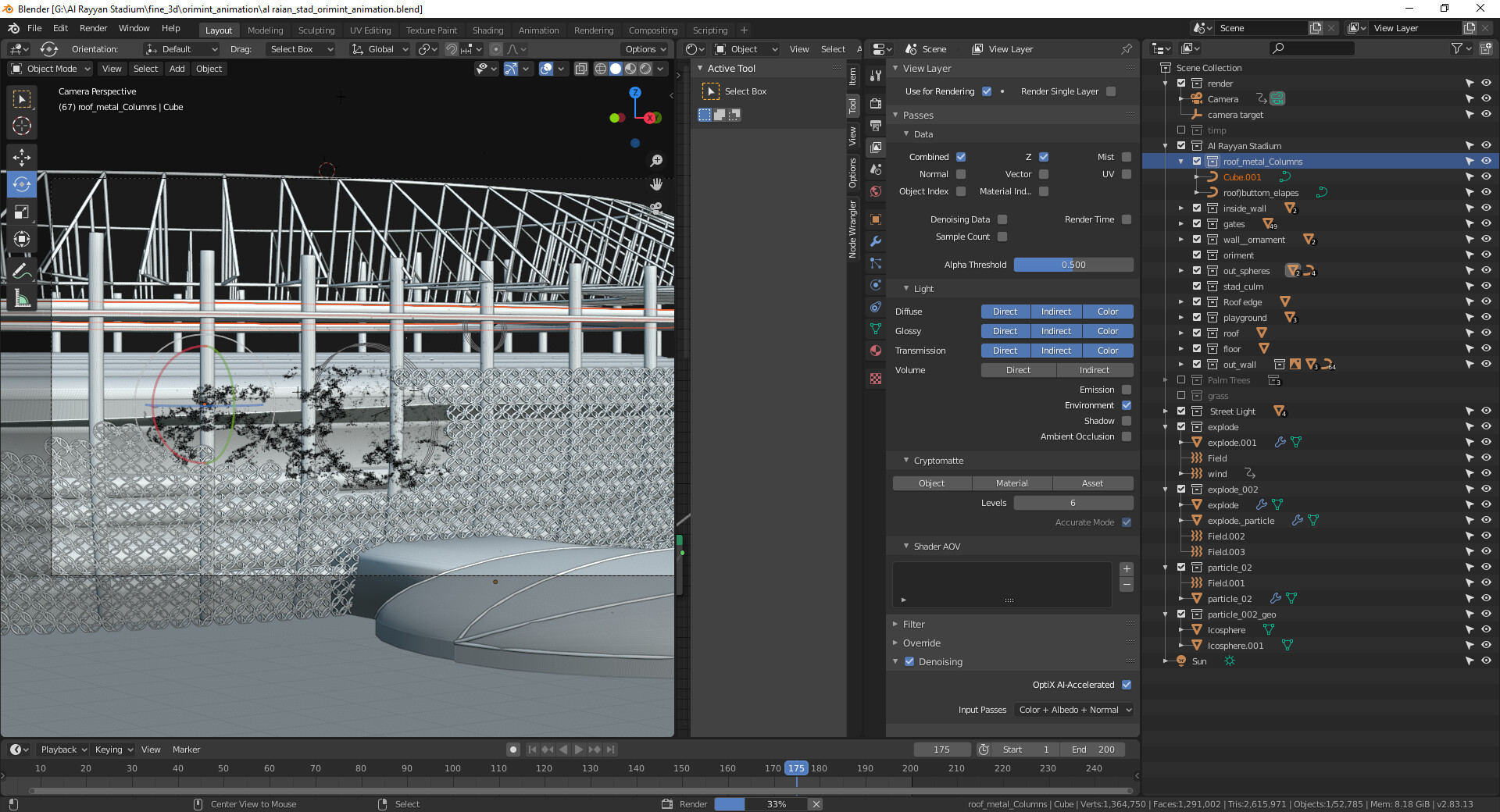Select the Scale tool in viewport toolbar
The width and height of the screenshot is (1500, 812).
(22, 212)
